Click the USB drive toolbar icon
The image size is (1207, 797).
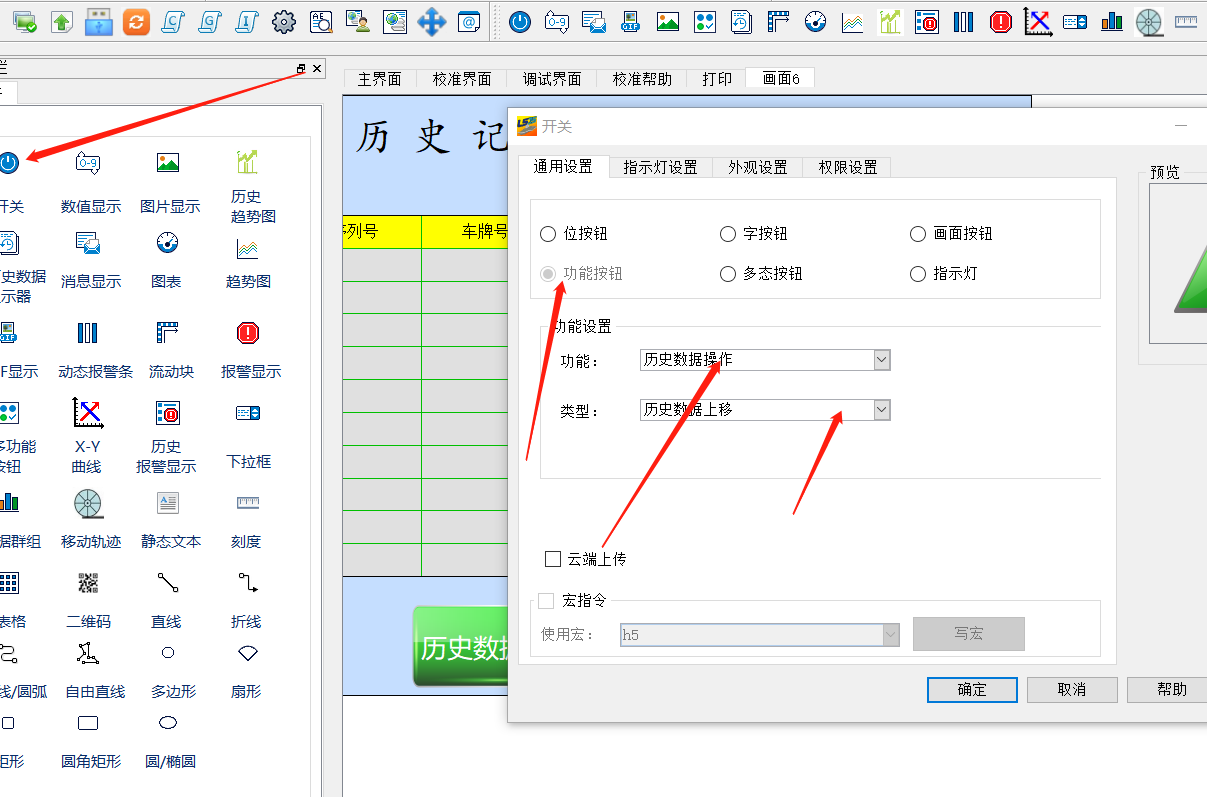pyautogui.click(x=98, y=21)
